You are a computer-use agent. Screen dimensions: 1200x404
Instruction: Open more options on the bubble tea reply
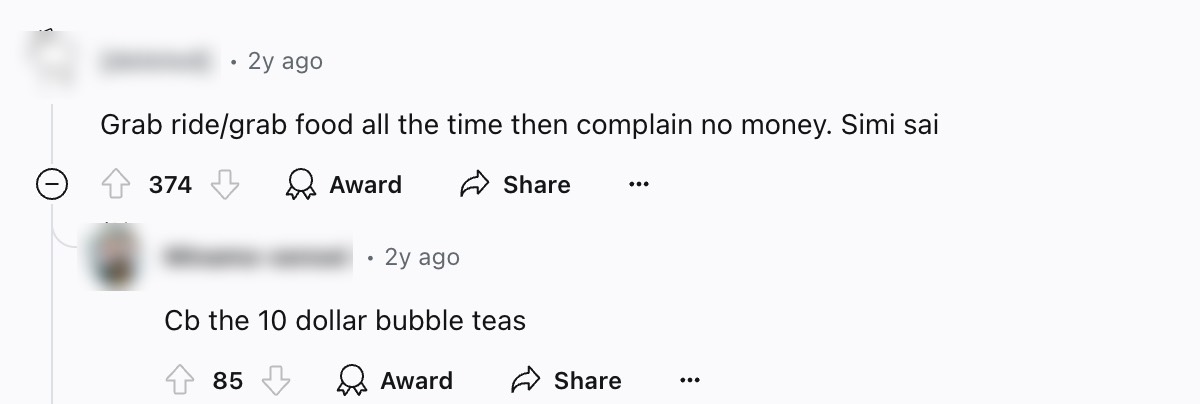point(690,381)
